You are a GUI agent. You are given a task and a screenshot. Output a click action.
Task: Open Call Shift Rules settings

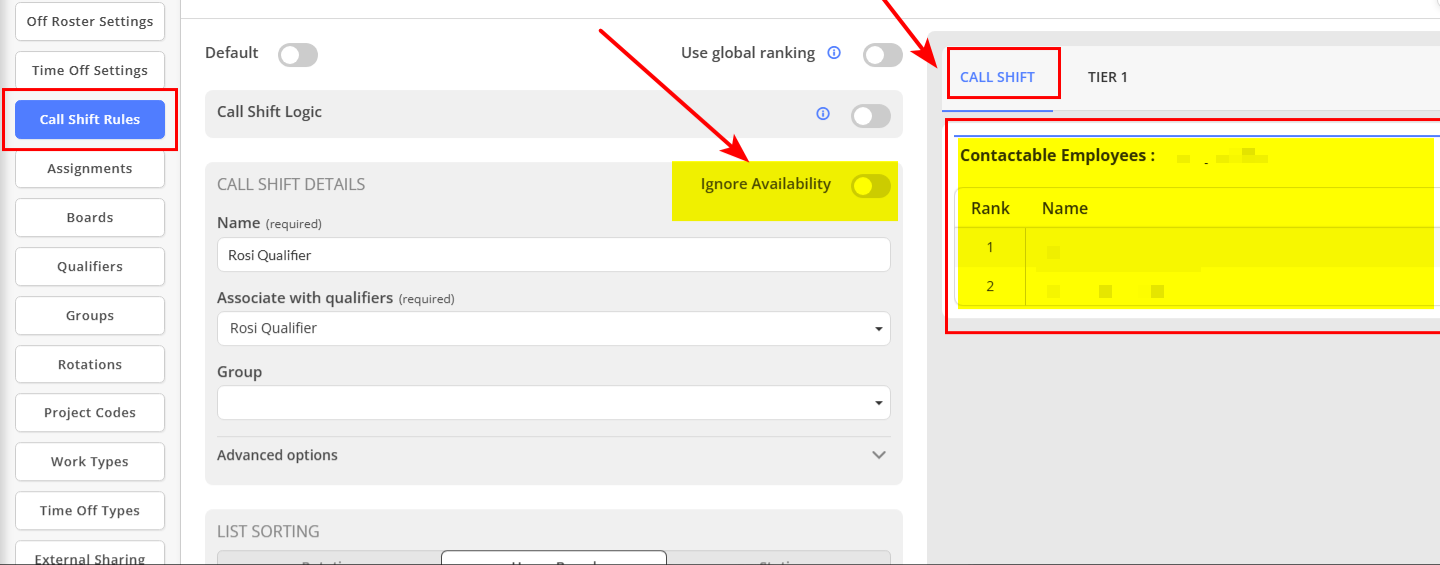pos(90,119)
